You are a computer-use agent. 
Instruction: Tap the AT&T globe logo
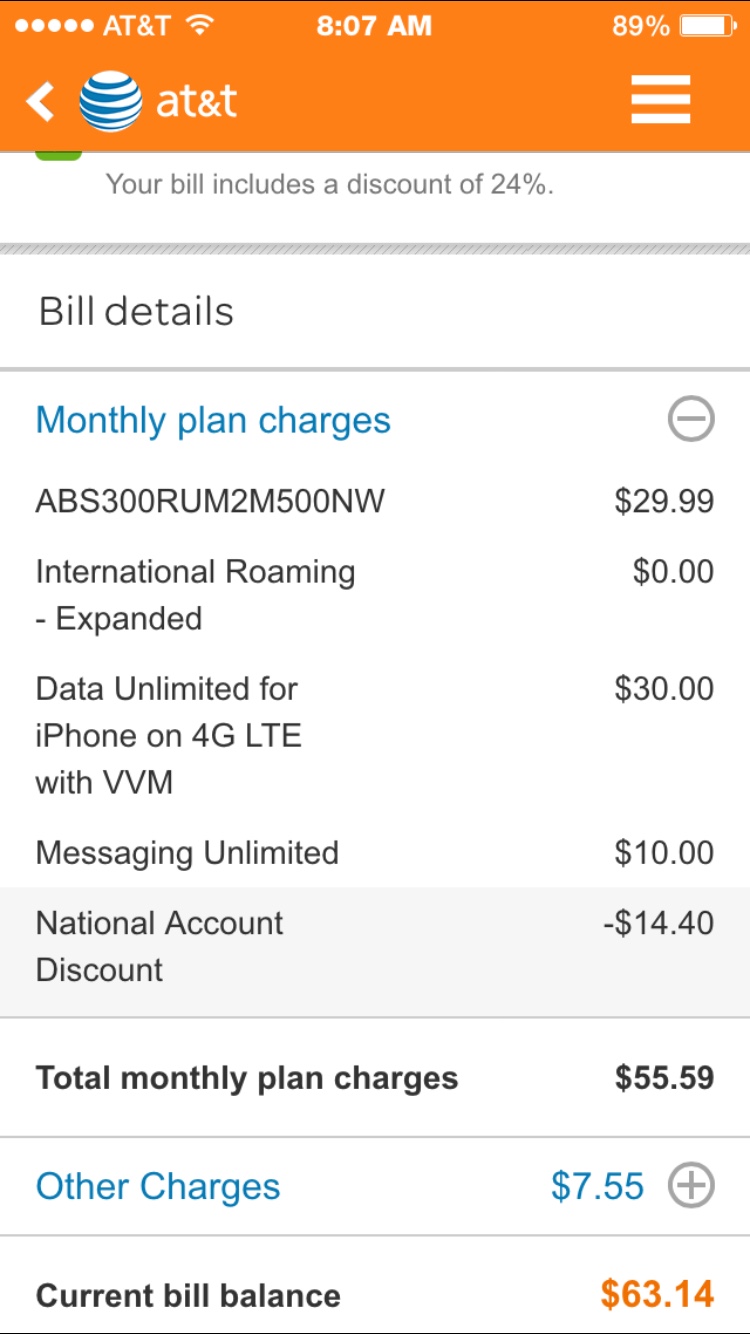[x=110, y=101]
